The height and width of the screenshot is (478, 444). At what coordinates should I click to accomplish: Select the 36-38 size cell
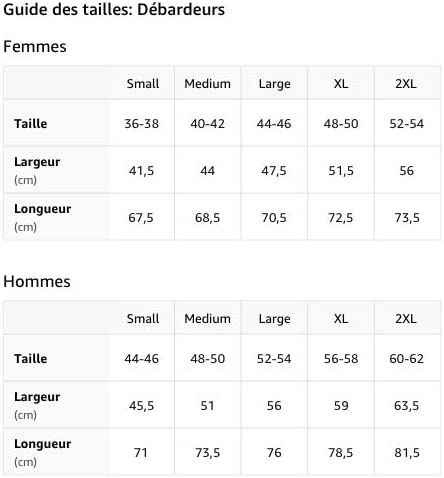[x=141, y=124]
